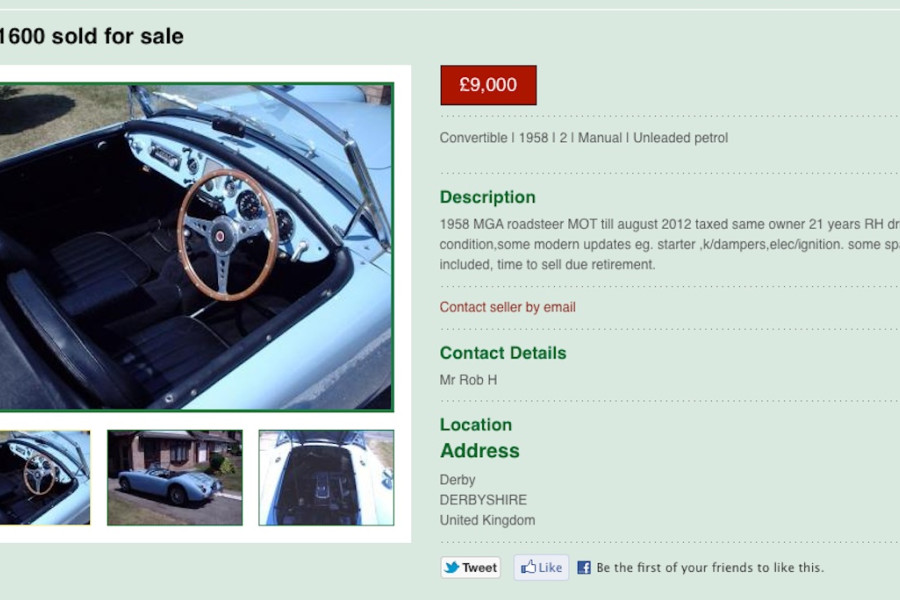The width and height of the screenshot is (900, 600).
Task: Open Contact seller by email link
Action: coord(507,307)
